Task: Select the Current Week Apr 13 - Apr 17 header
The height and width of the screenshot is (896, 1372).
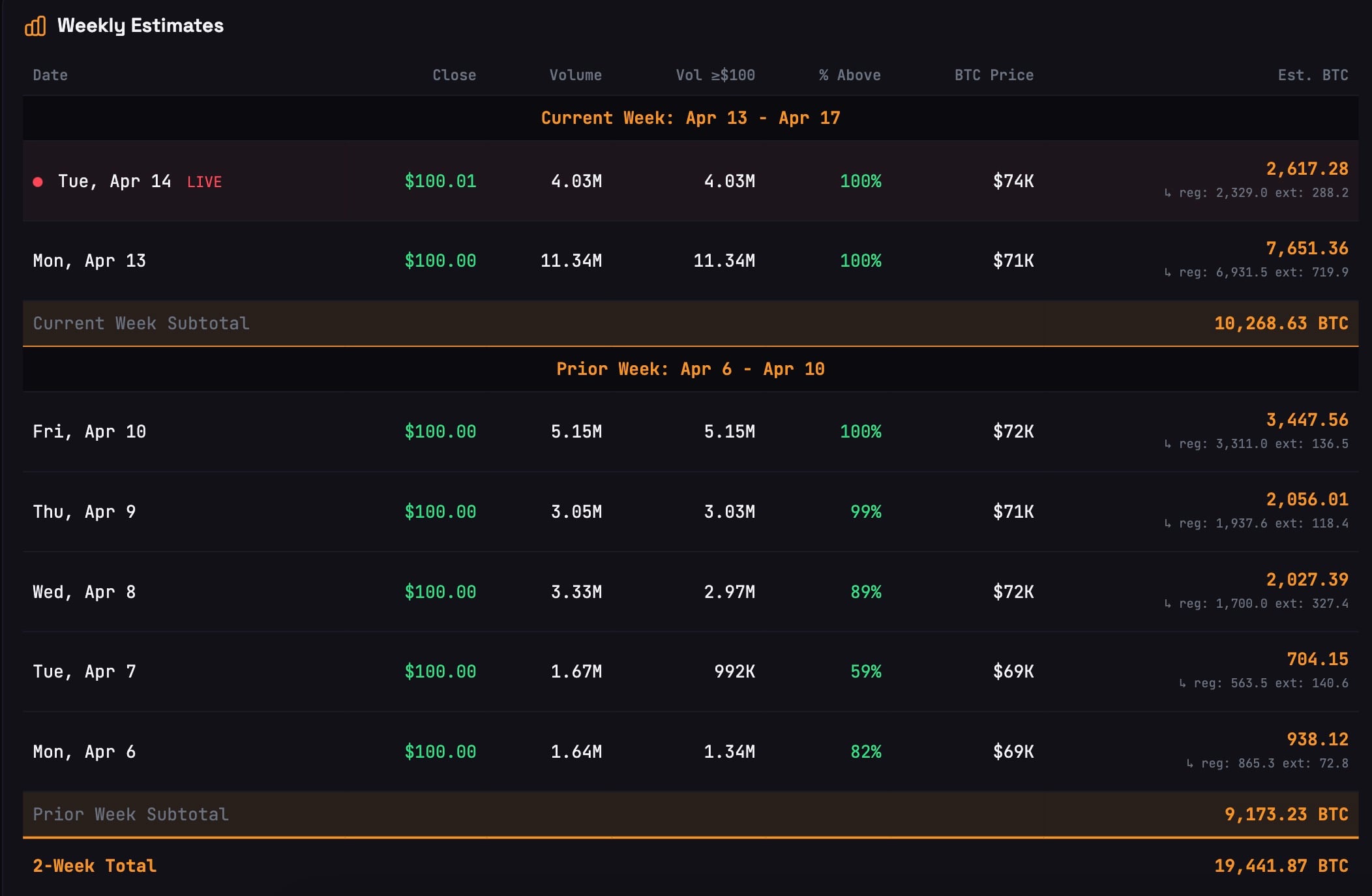Action: point(690,118)
